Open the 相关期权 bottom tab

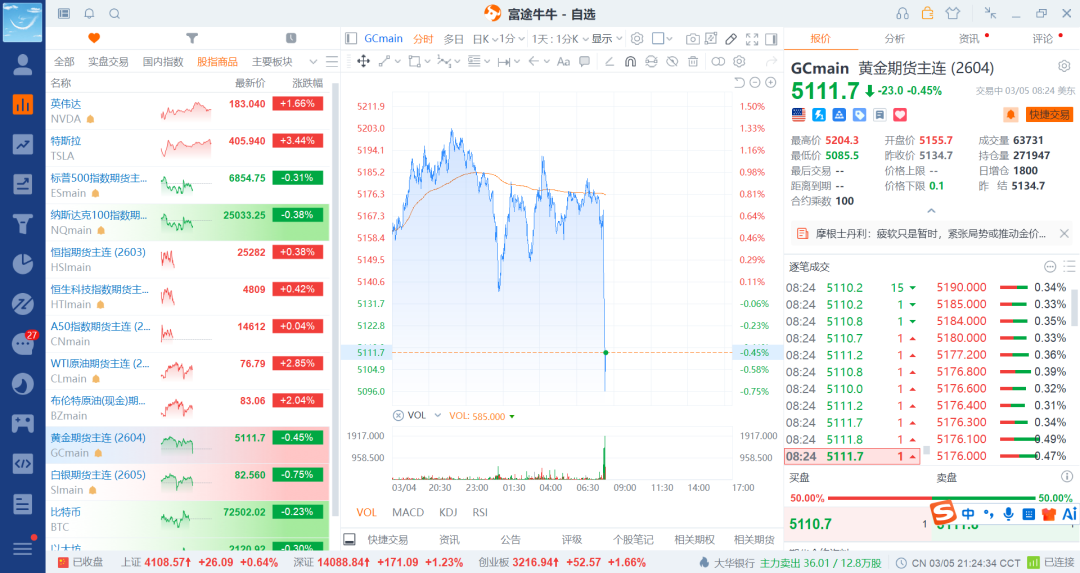(694, 539)
